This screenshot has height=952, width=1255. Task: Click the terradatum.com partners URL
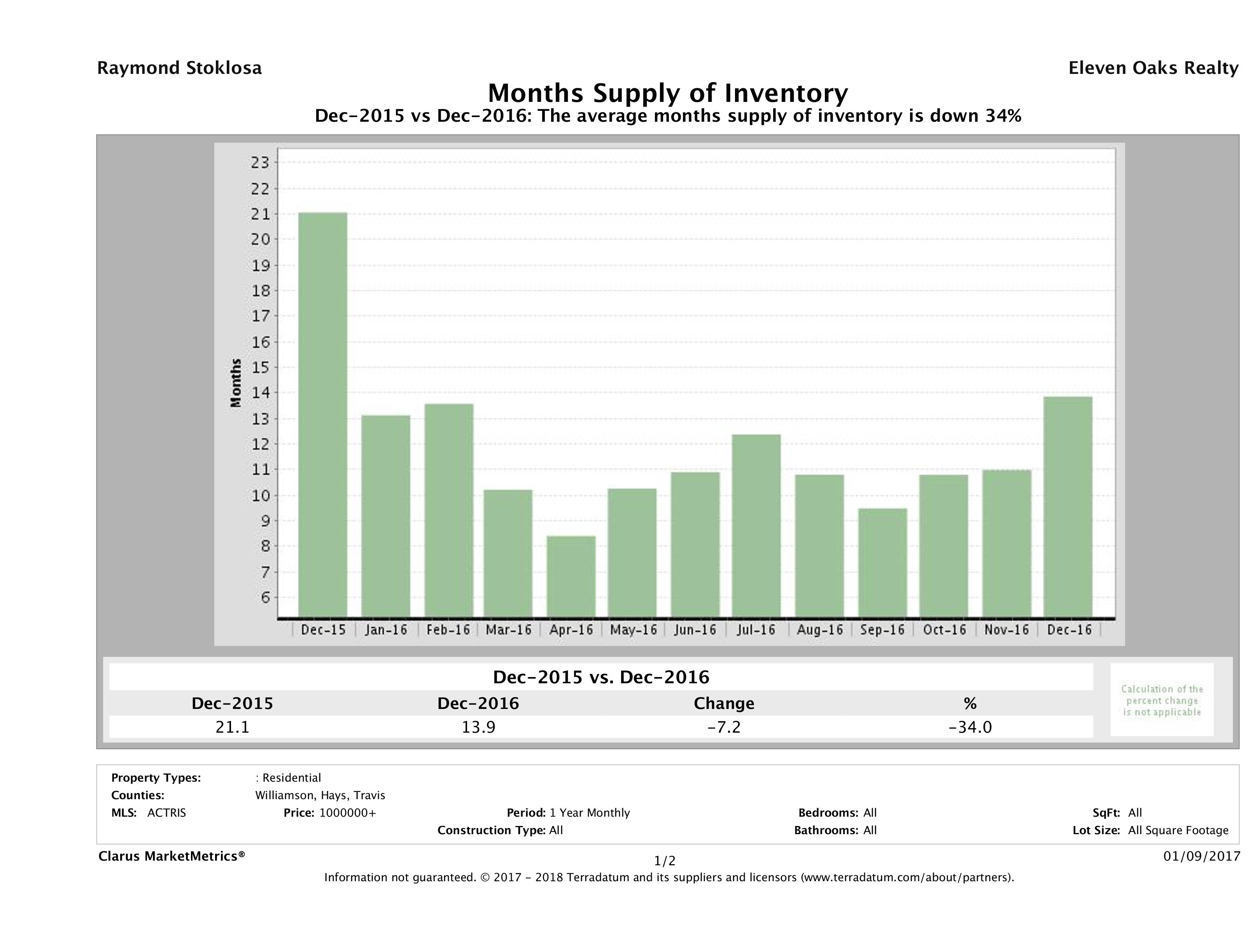pyautogui.click(x=906, y=878)
